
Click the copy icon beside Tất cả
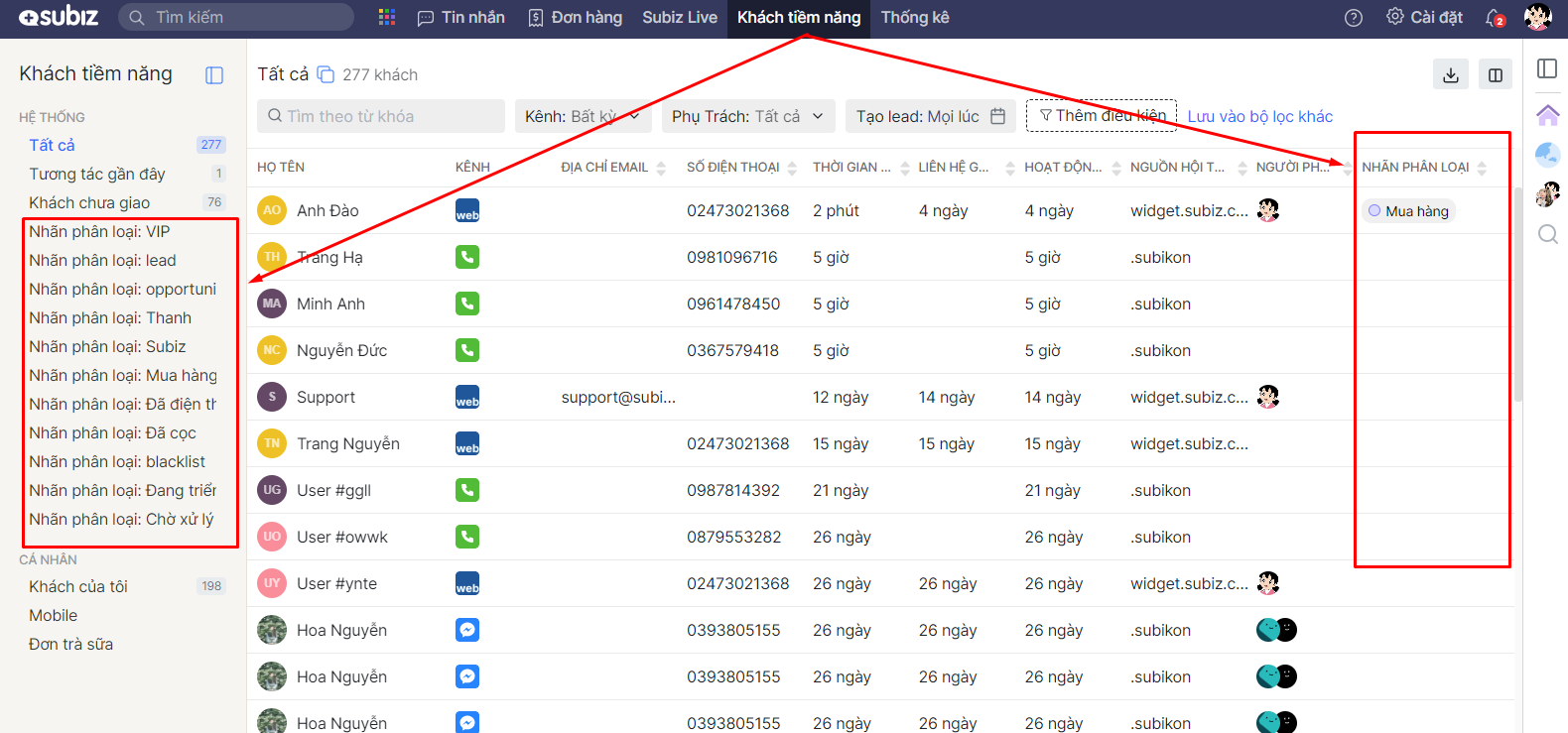[326, 74]
